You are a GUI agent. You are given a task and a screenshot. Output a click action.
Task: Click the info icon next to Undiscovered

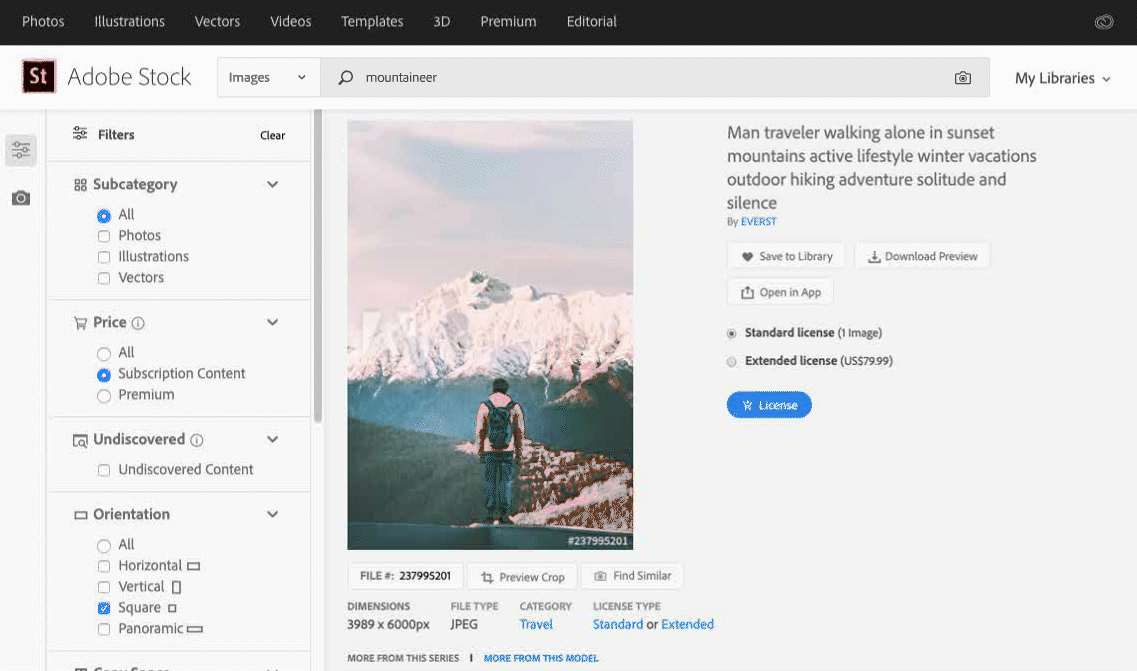tap(197, 440)
